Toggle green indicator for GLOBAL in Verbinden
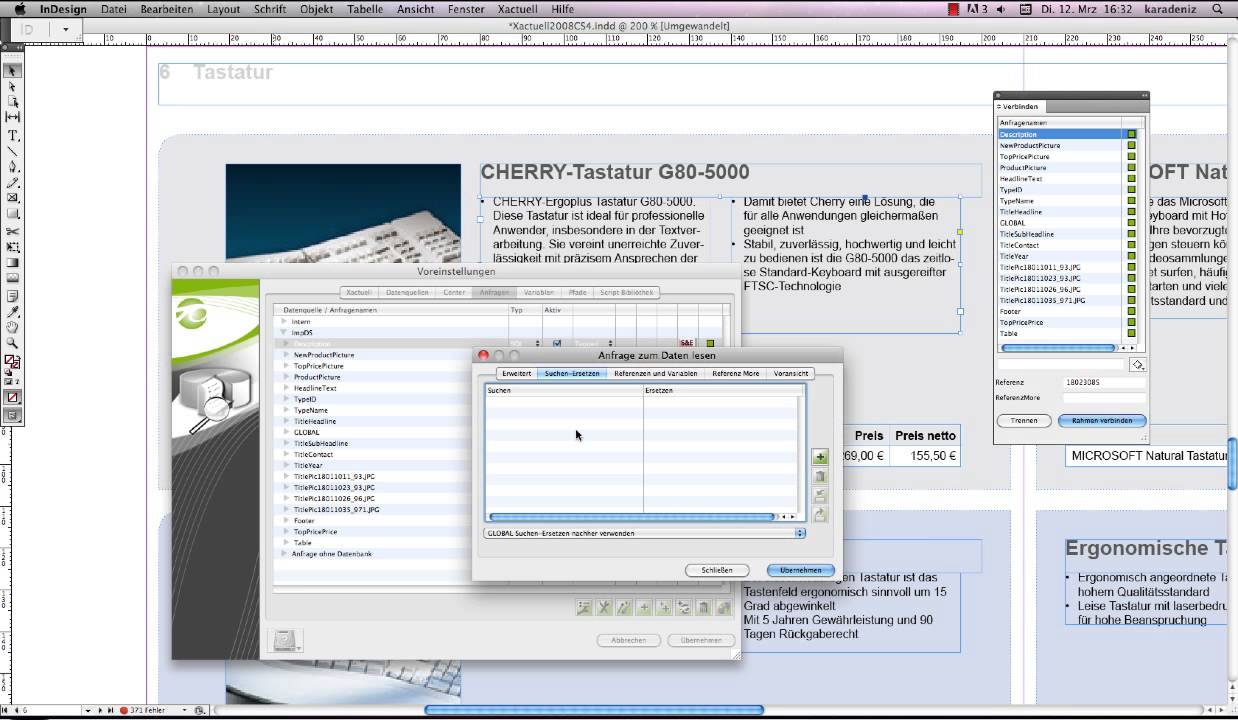The image size is (1238, 720). click(1132, 223)
